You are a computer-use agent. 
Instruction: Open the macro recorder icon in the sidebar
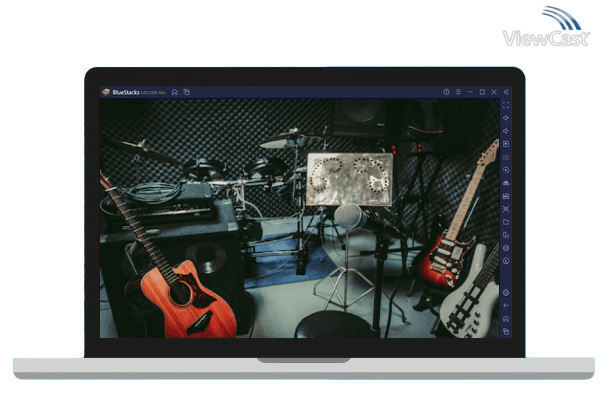[506, 196]
